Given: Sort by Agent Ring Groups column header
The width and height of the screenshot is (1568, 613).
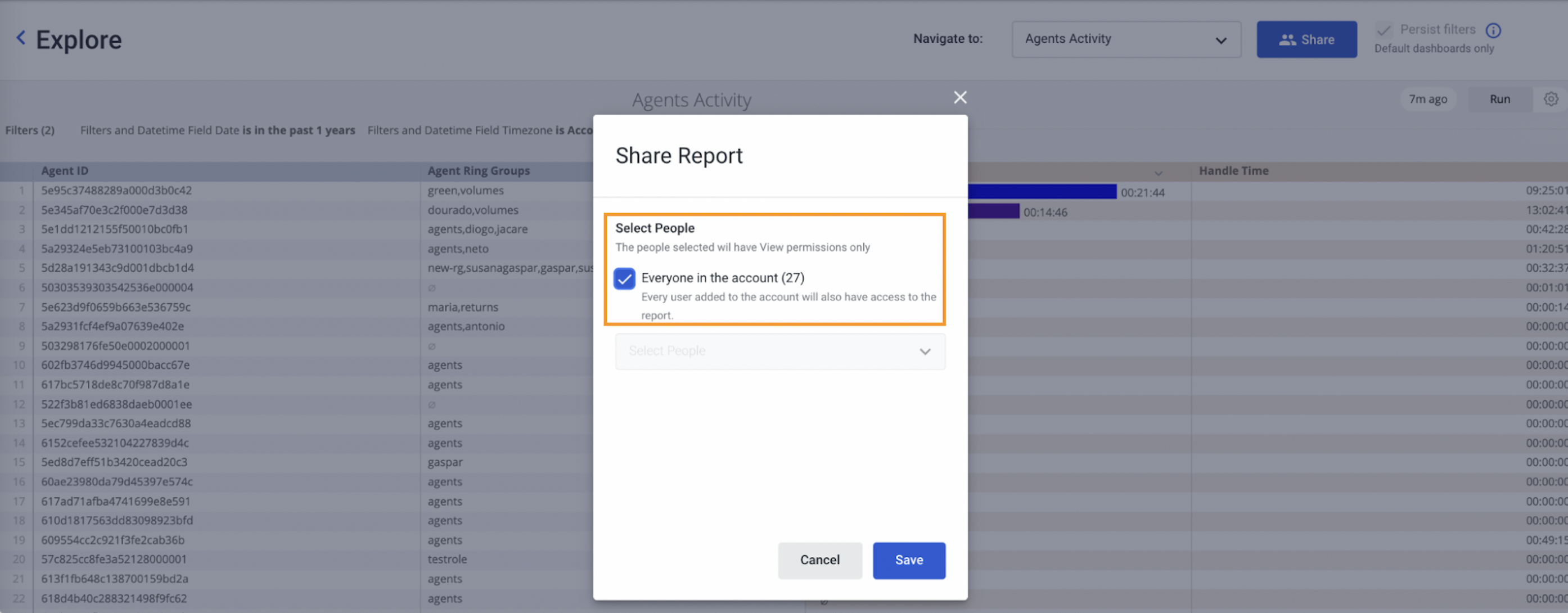Looking at the screenshot, I should pos(479,171).
